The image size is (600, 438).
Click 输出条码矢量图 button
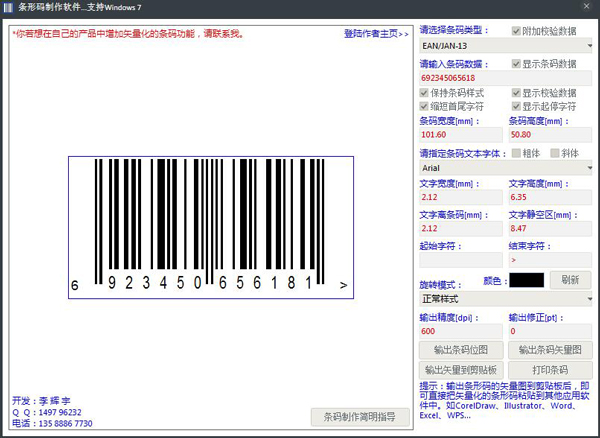tap(550, 350)
